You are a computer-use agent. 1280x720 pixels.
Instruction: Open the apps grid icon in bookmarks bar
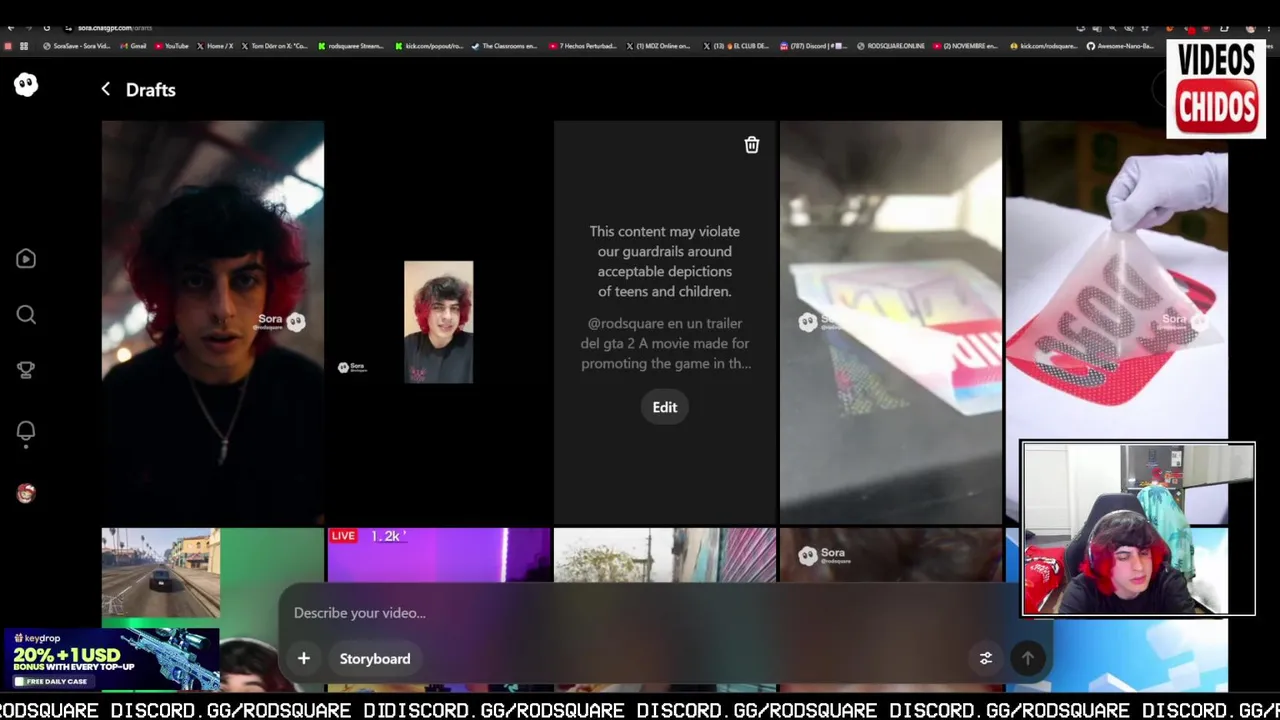tap(24, 46)
